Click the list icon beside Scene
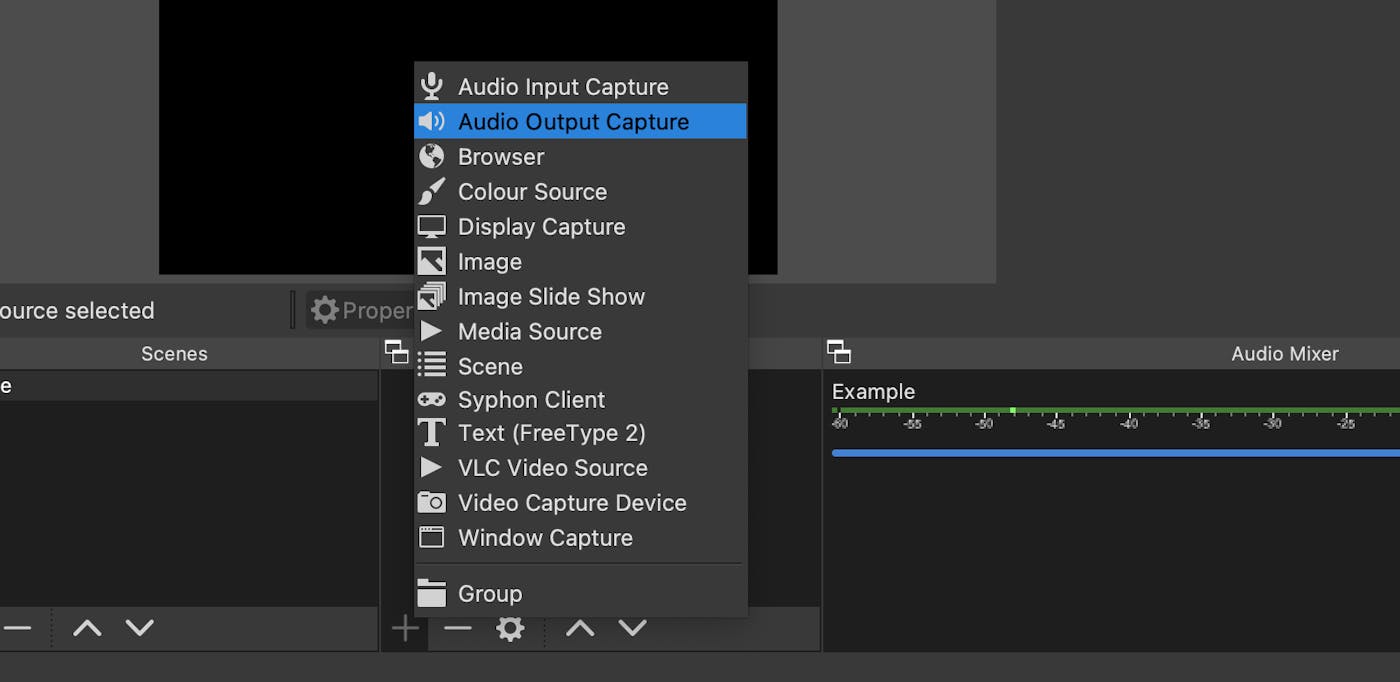The width and height of the screenshot is (1400, 682). (431, 366)
